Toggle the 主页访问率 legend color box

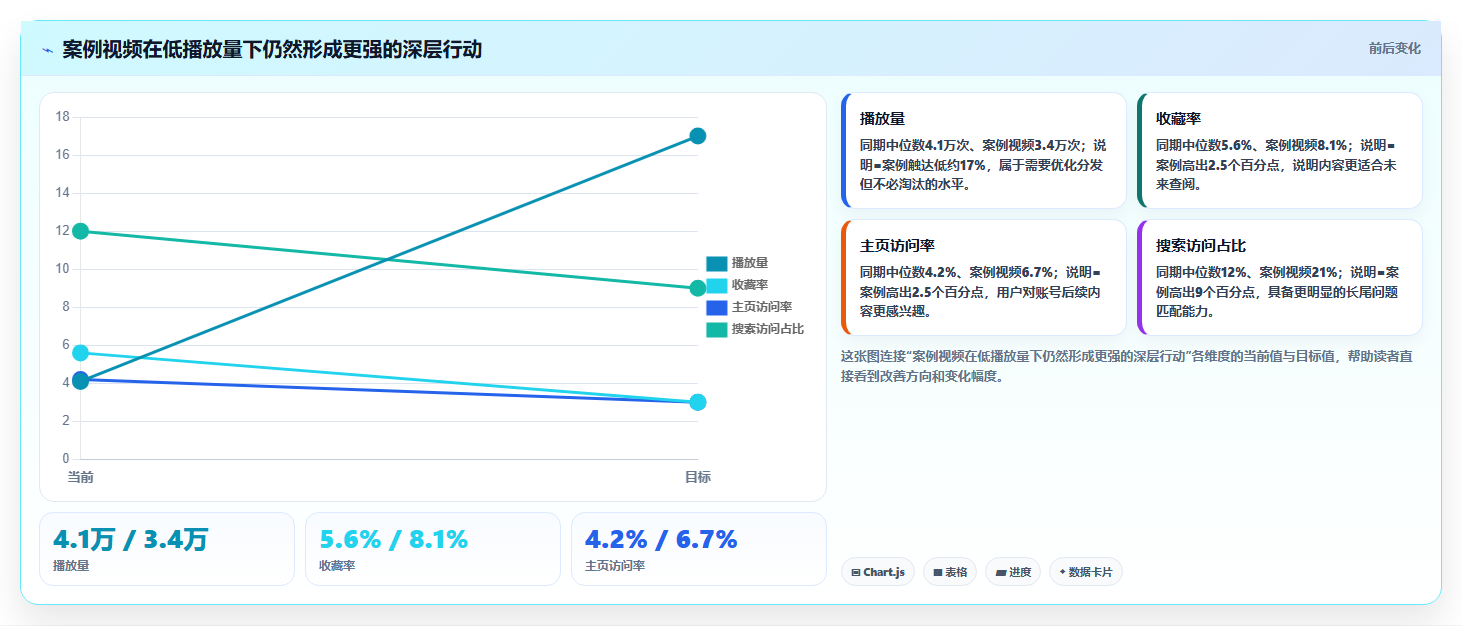[716, 307]
